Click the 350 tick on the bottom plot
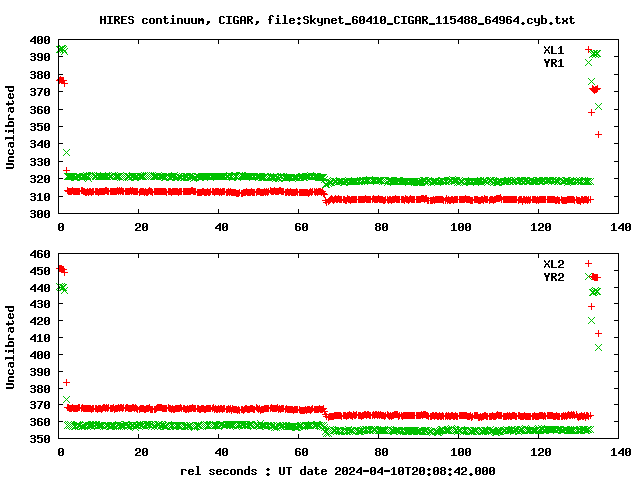The image size is (640, 480). [40, 439]
